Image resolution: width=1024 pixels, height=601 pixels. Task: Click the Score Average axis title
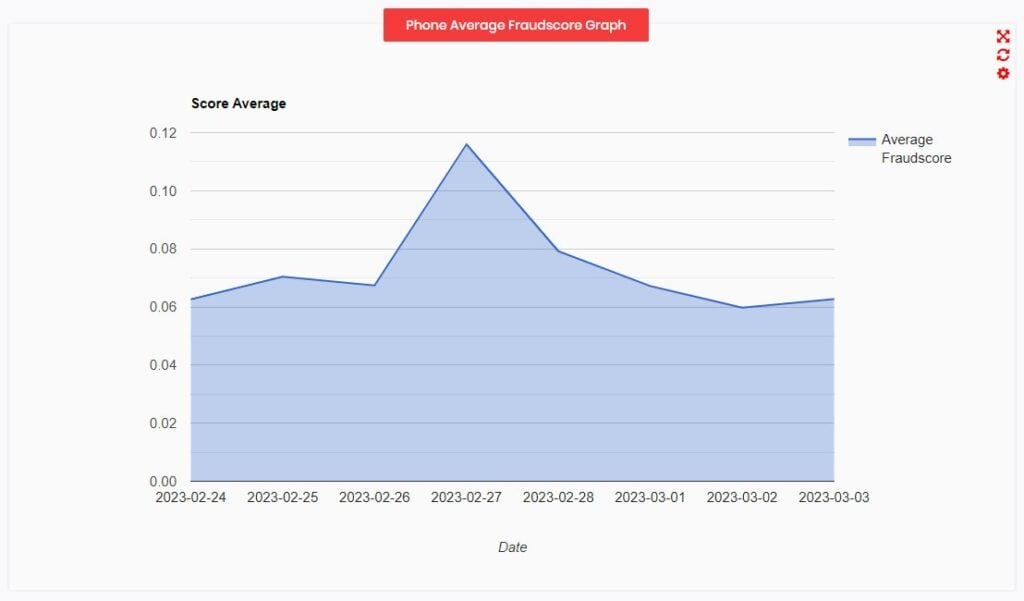[238, 103]
